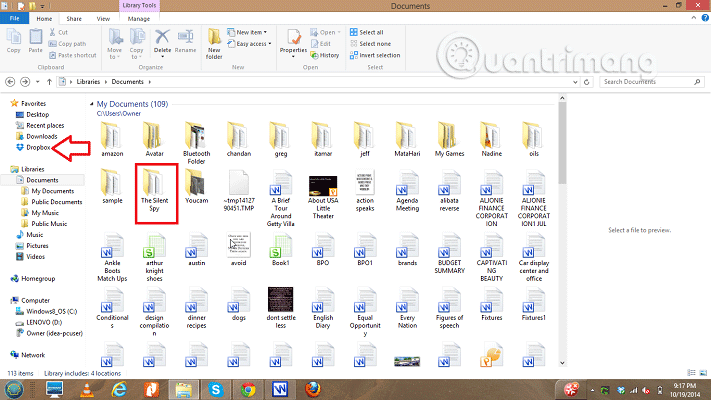Screen dimensions: 711x400
Task: Click the Libraries chevron in the address bar
Action: [x=106, y=82]
